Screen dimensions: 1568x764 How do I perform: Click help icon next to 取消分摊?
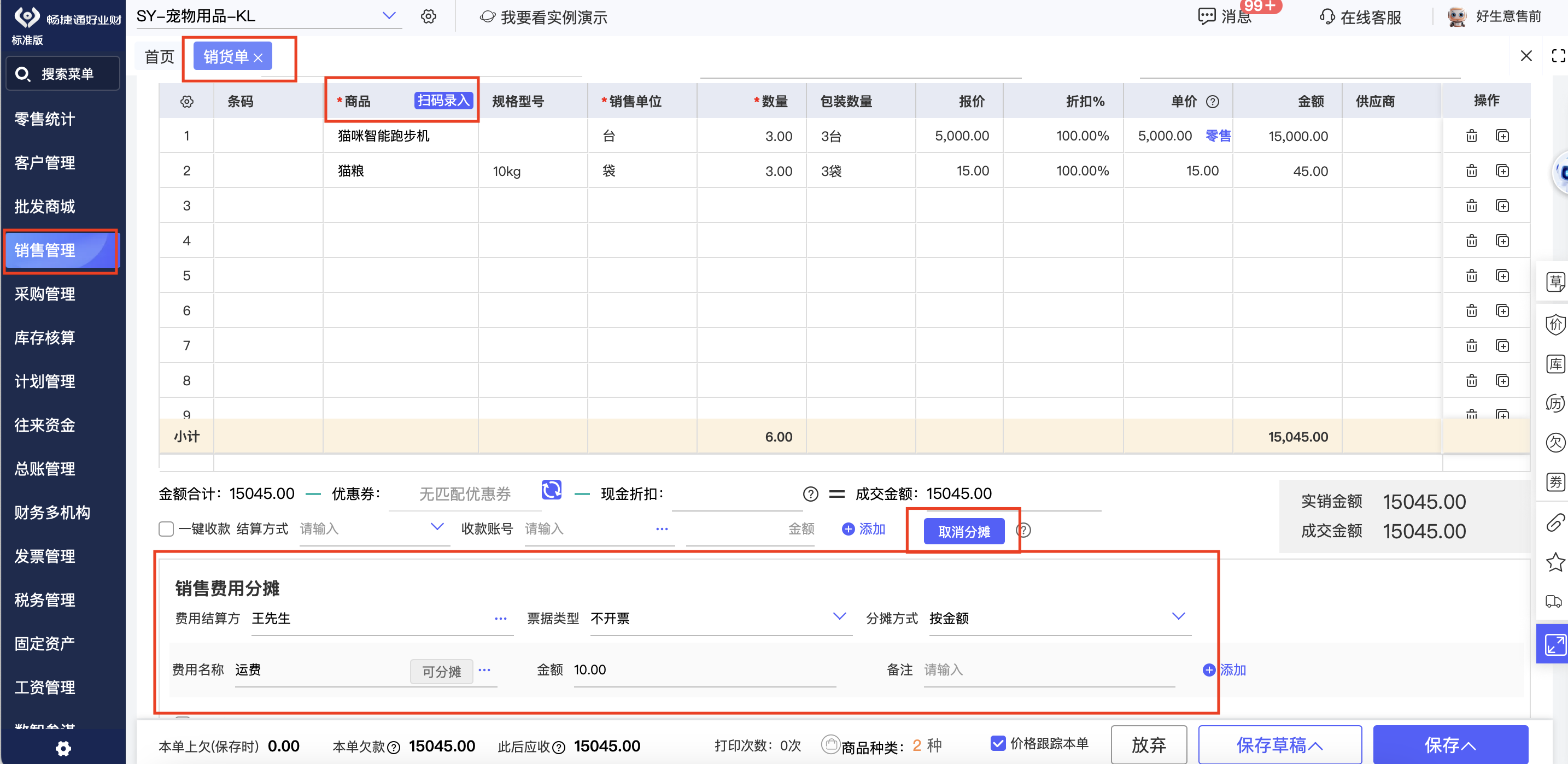(x=1023, y=531)
